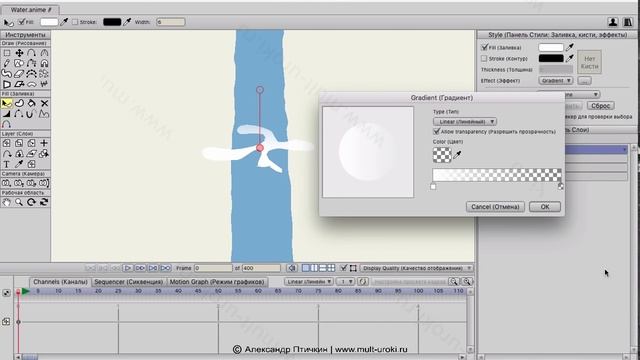Click Cancel (Отмена) in Gradient dialog

495,207
